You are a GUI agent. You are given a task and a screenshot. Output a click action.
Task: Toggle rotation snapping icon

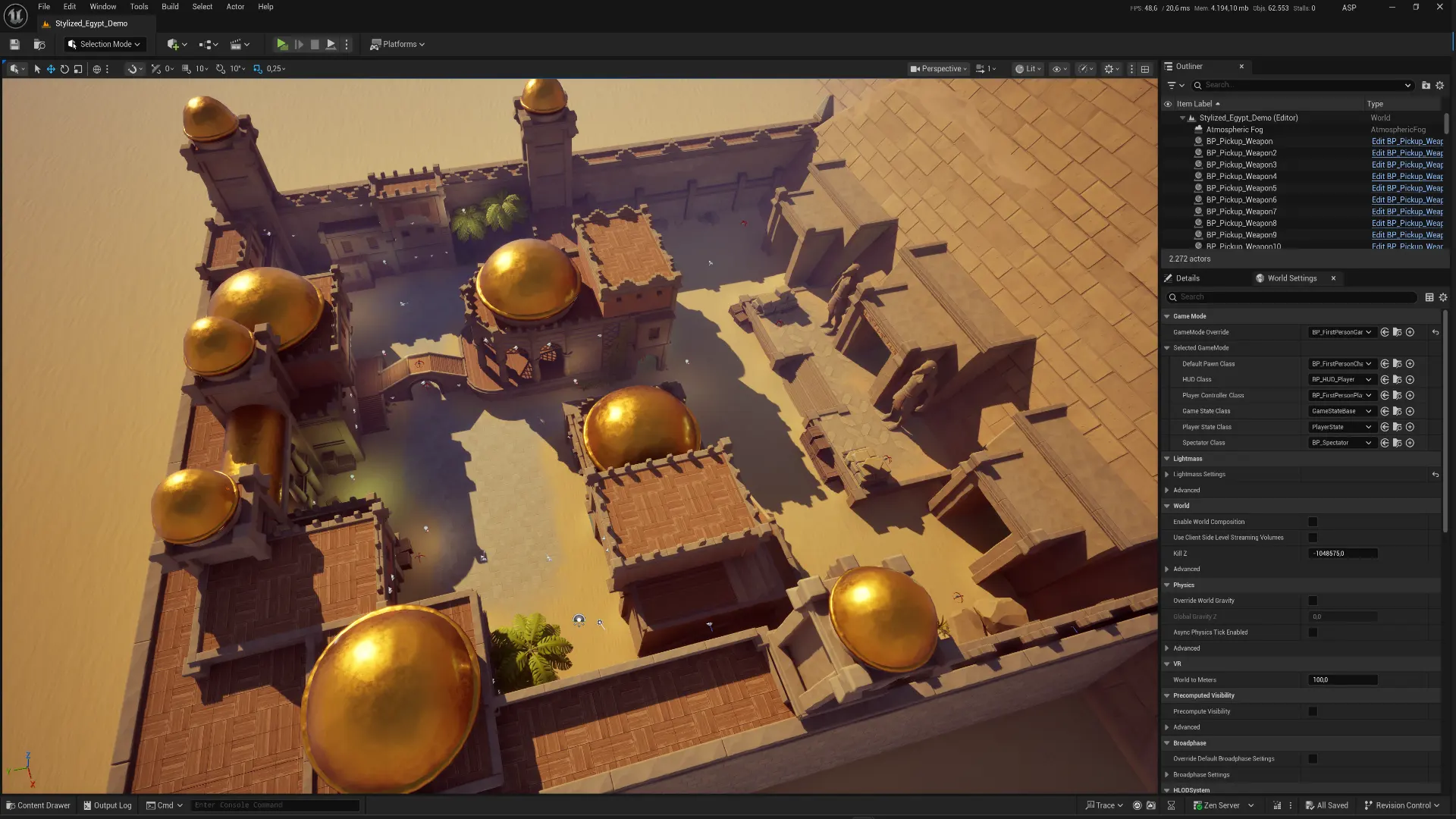click(x=220, y=69)
